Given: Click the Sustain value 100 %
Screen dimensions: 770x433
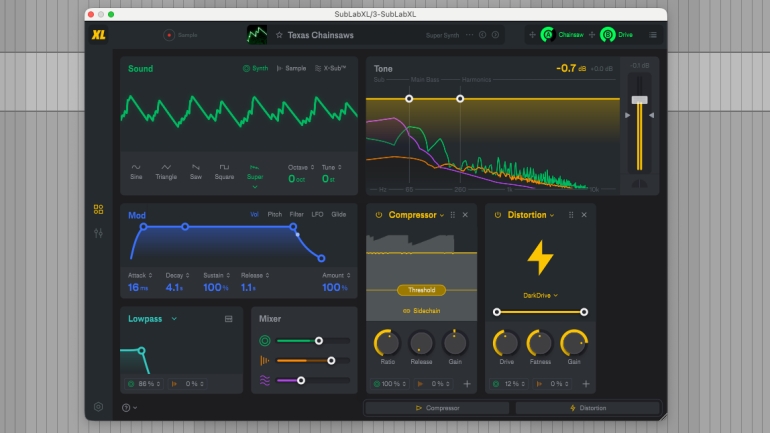Looking at the screenshot, I should point(216,288).
